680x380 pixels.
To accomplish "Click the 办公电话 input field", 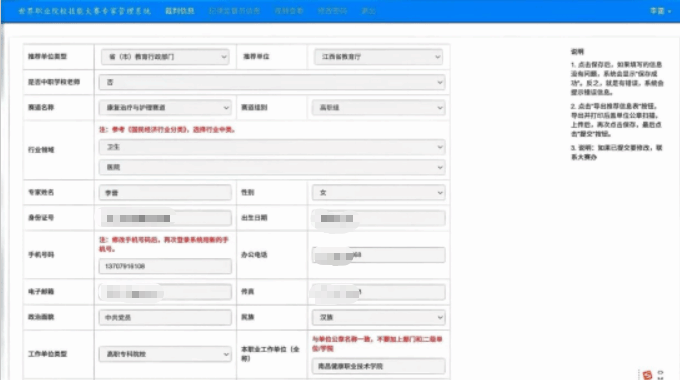I will (378, 255).
